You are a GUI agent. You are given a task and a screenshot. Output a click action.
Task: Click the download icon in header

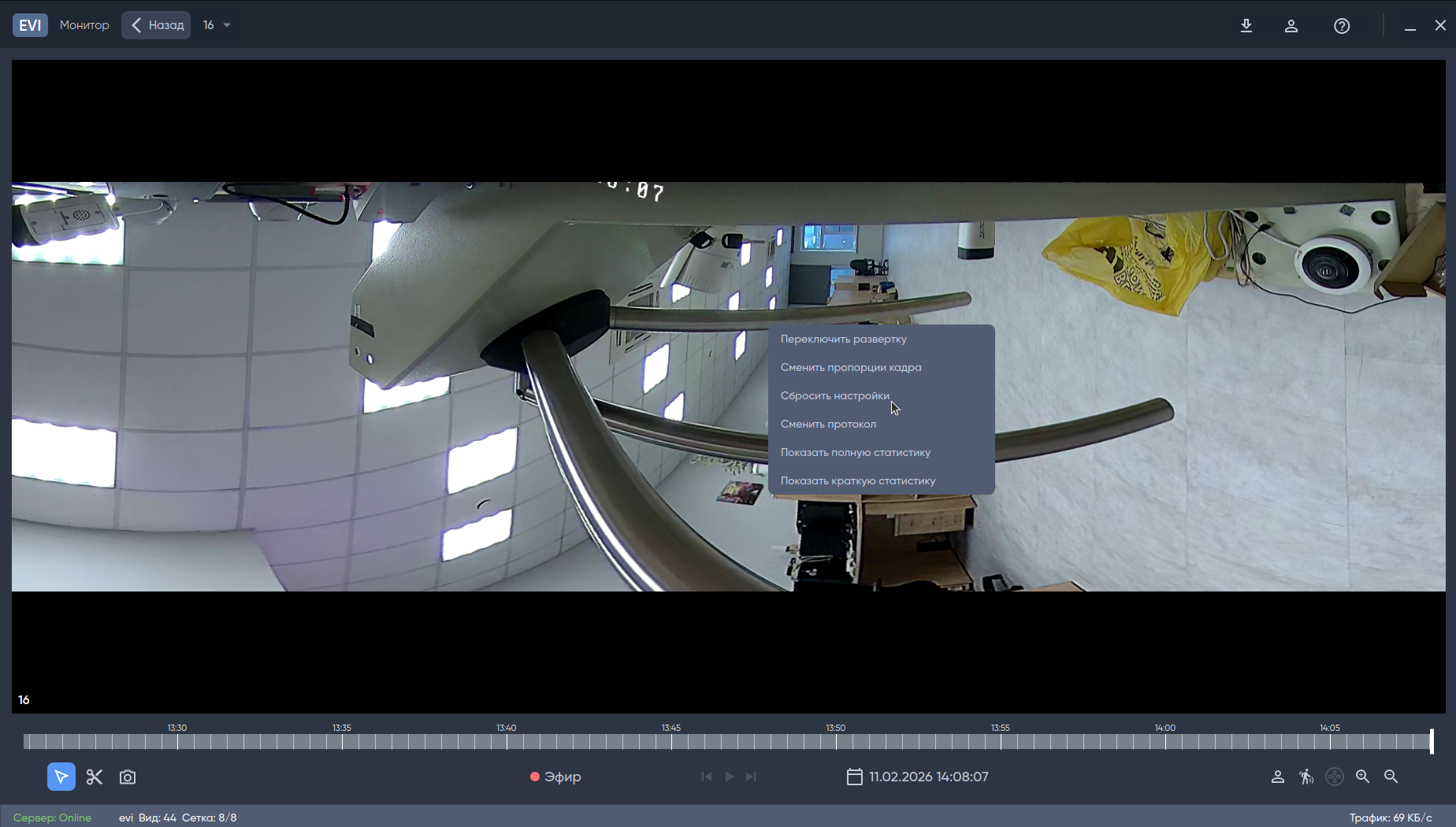coord(1246,25)
